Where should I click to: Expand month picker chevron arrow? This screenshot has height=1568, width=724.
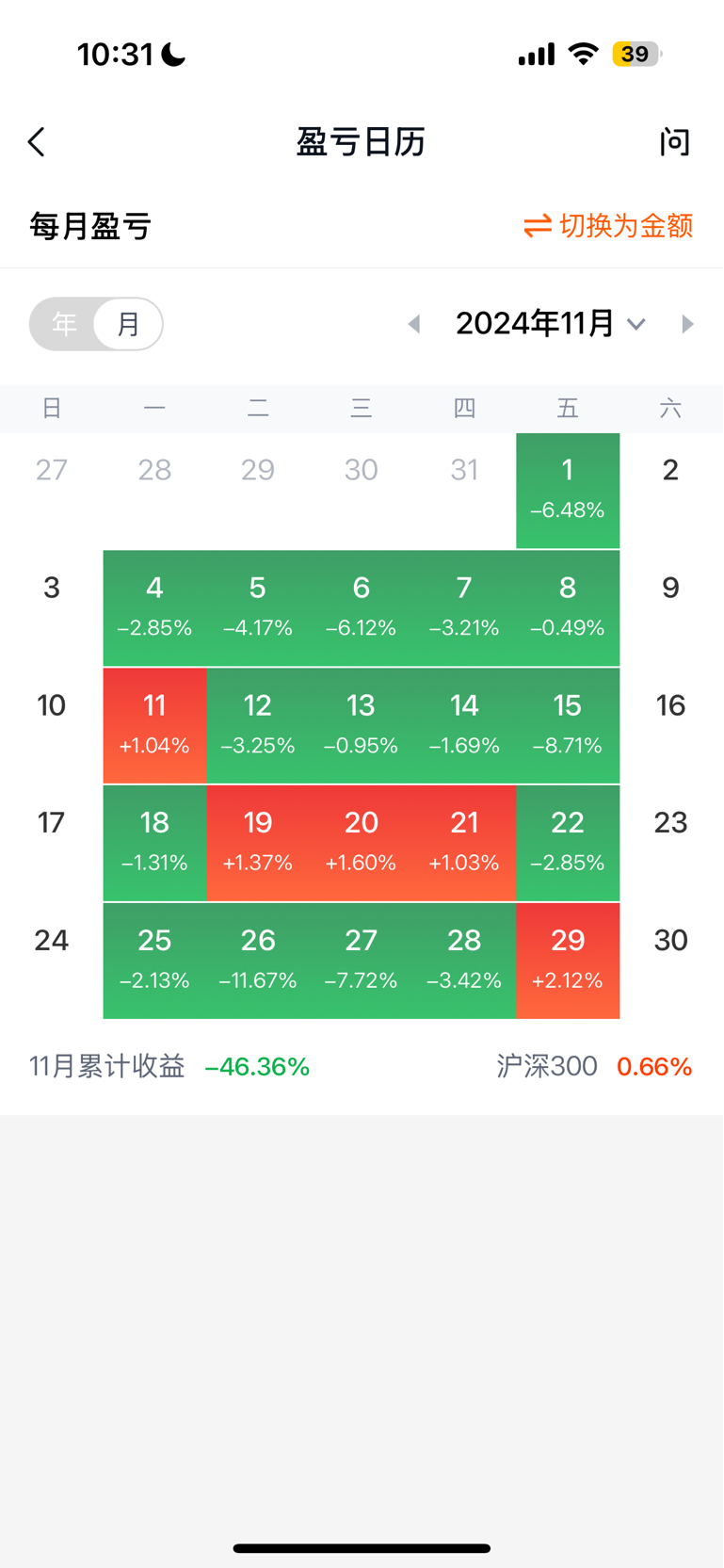click(636, 325)
